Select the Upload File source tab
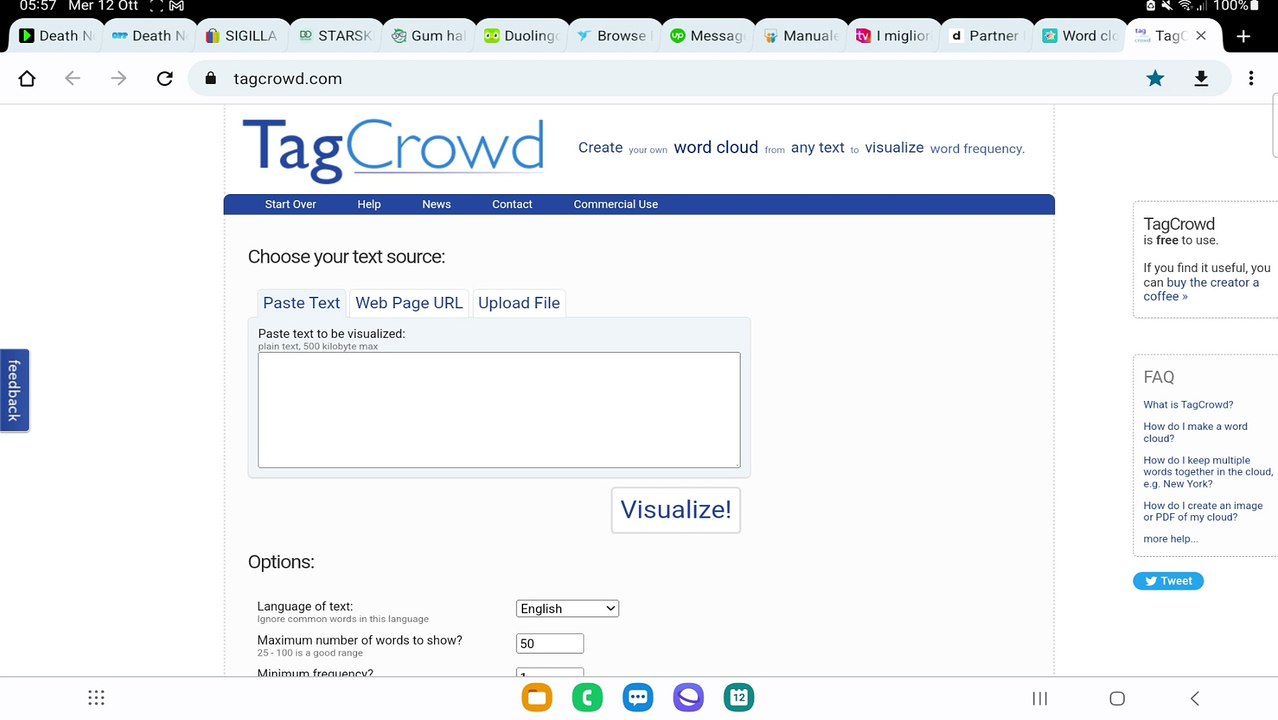 coord(519,303)
